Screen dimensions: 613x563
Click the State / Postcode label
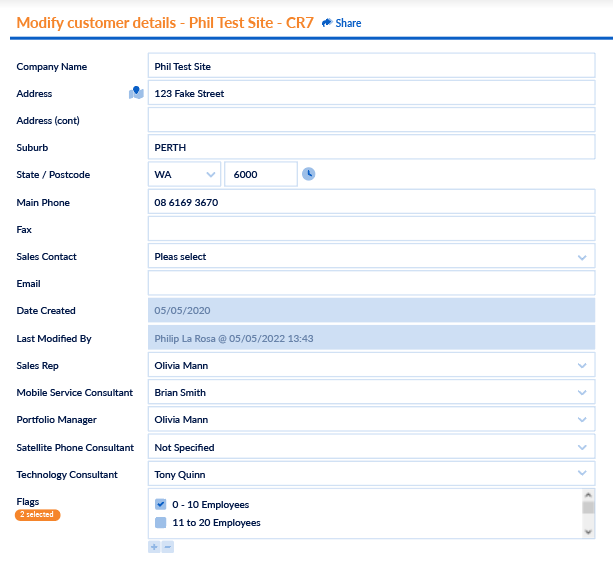53,175
